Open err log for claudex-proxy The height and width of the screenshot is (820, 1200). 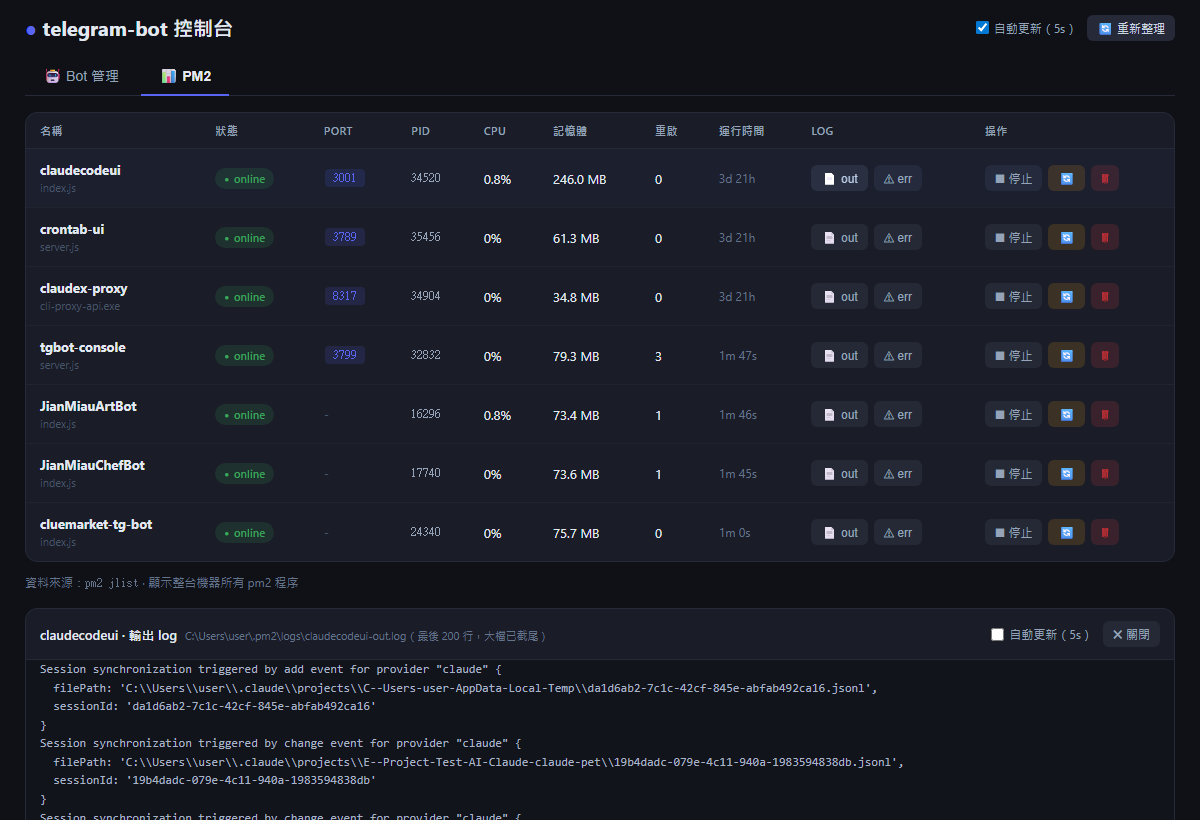coord(898,297)
